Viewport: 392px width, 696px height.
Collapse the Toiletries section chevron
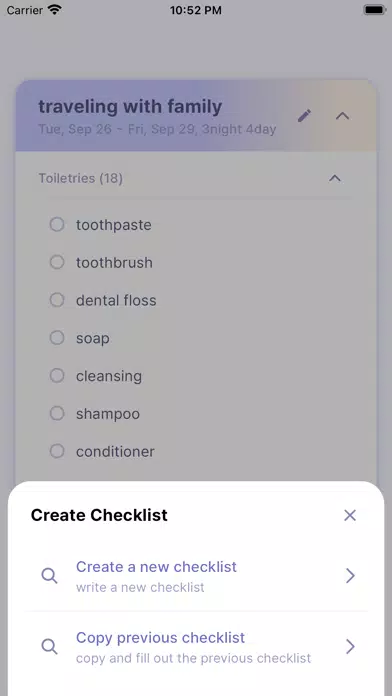coord(335,178)
